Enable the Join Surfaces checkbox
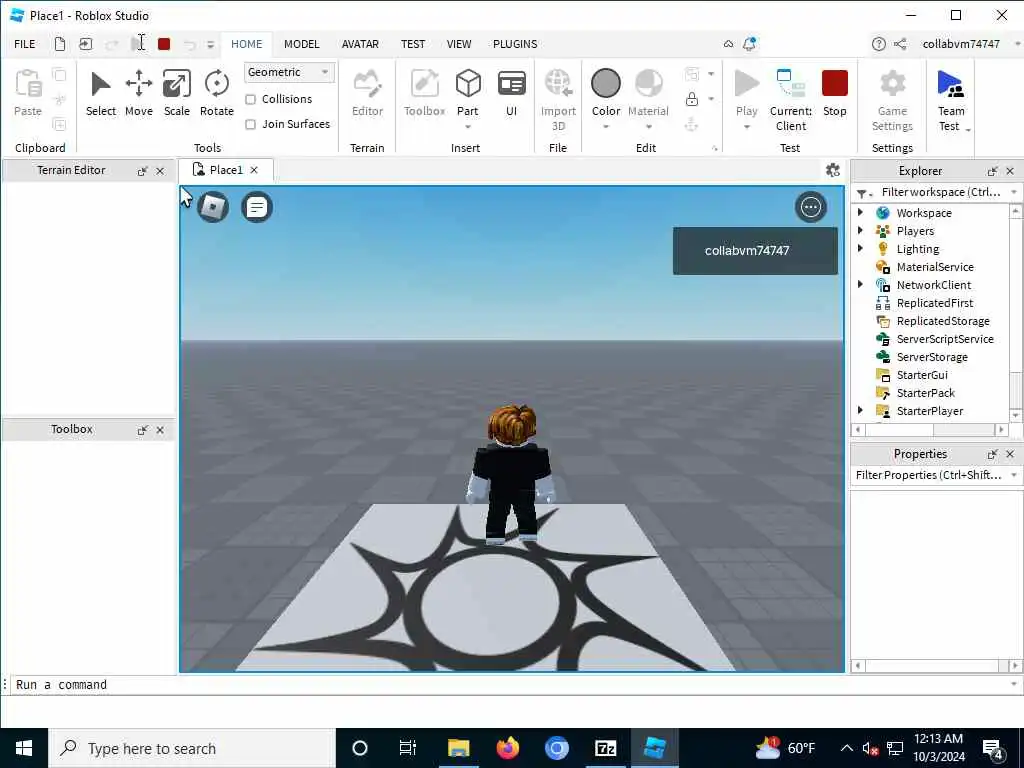The width and height of the screenshot is (1024, 768). (x=250, y=124)
